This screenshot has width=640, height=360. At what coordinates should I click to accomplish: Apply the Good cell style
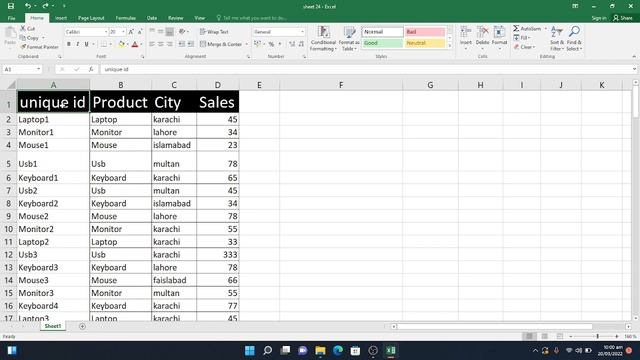click(382, 43)
